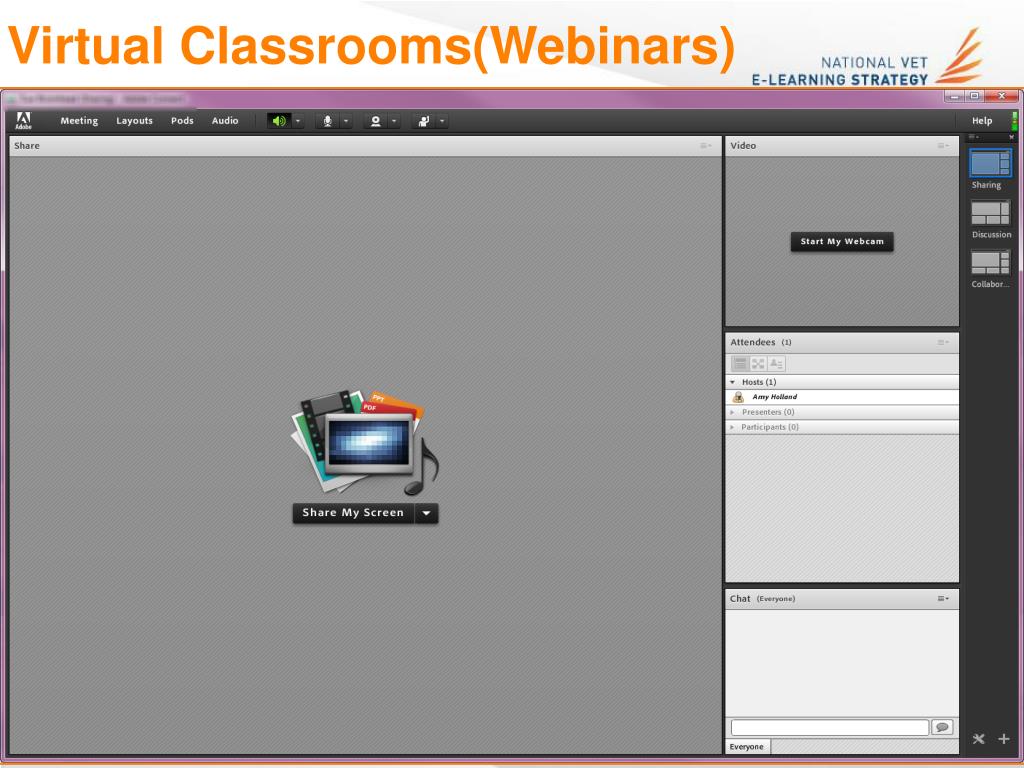Toggle the webcam icon in toolbar
Screen dimensions: 1024x768
pyautogui.click(x=376, y=121)
